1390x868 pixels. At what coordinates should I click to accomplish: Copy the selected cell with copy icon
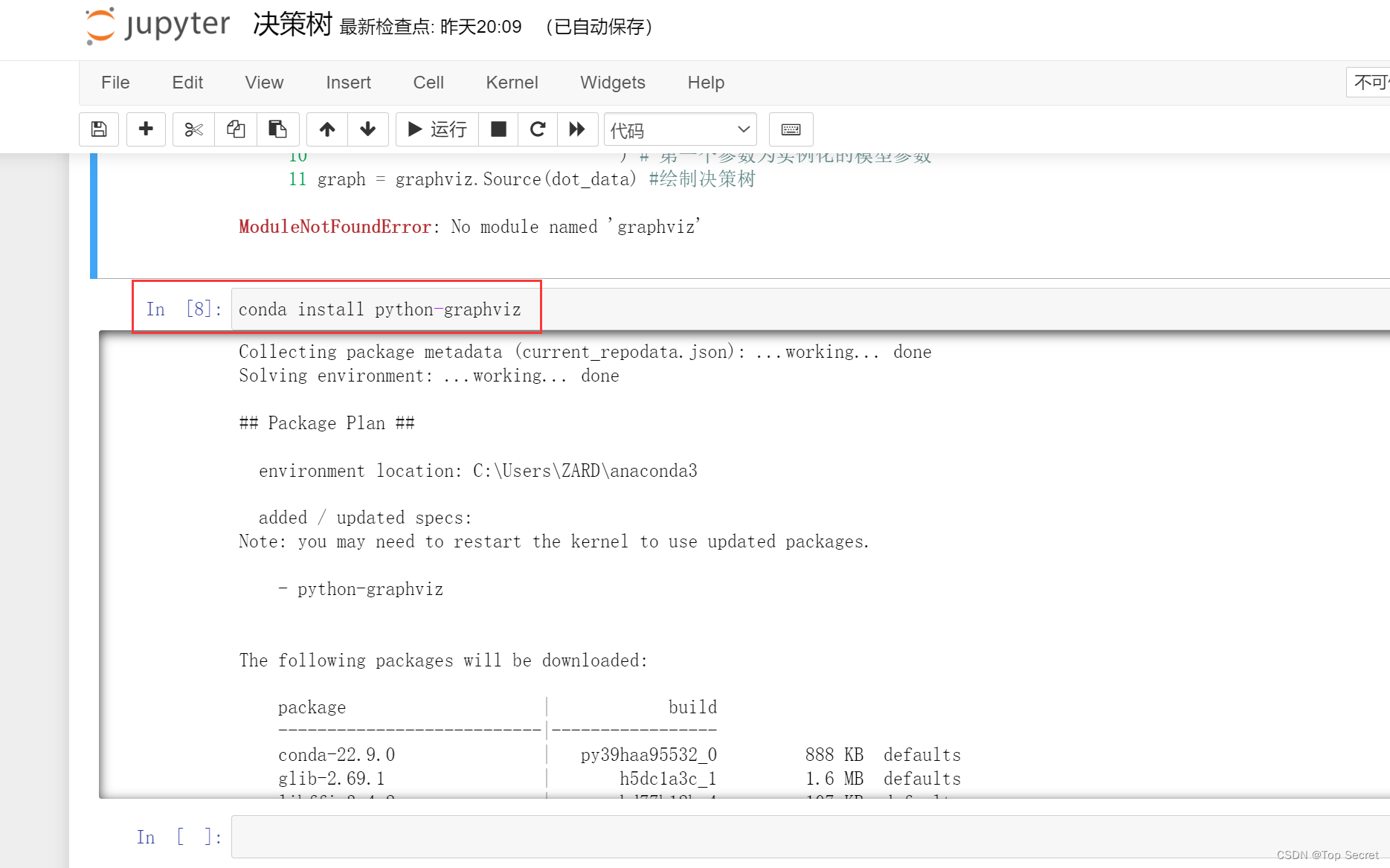236,129
